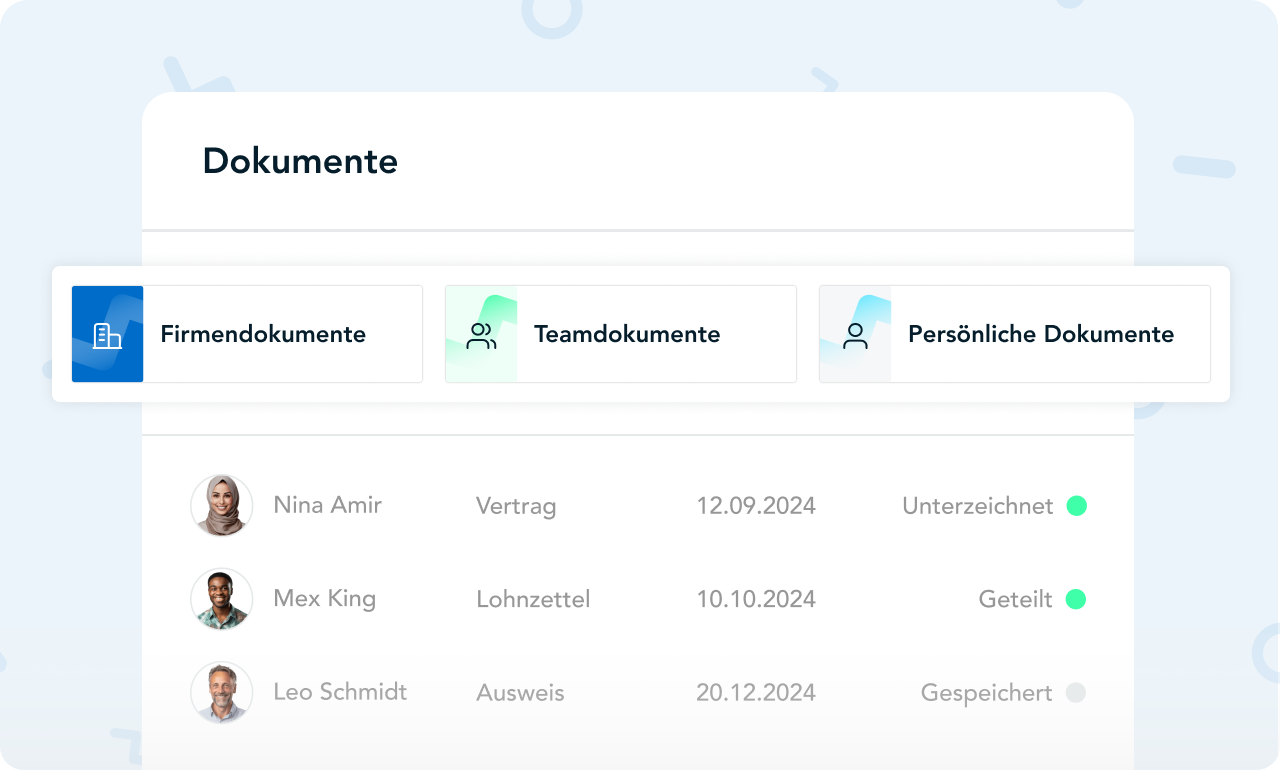
Task: Click the Lohnzettel document type
Action: coord(533,599)
